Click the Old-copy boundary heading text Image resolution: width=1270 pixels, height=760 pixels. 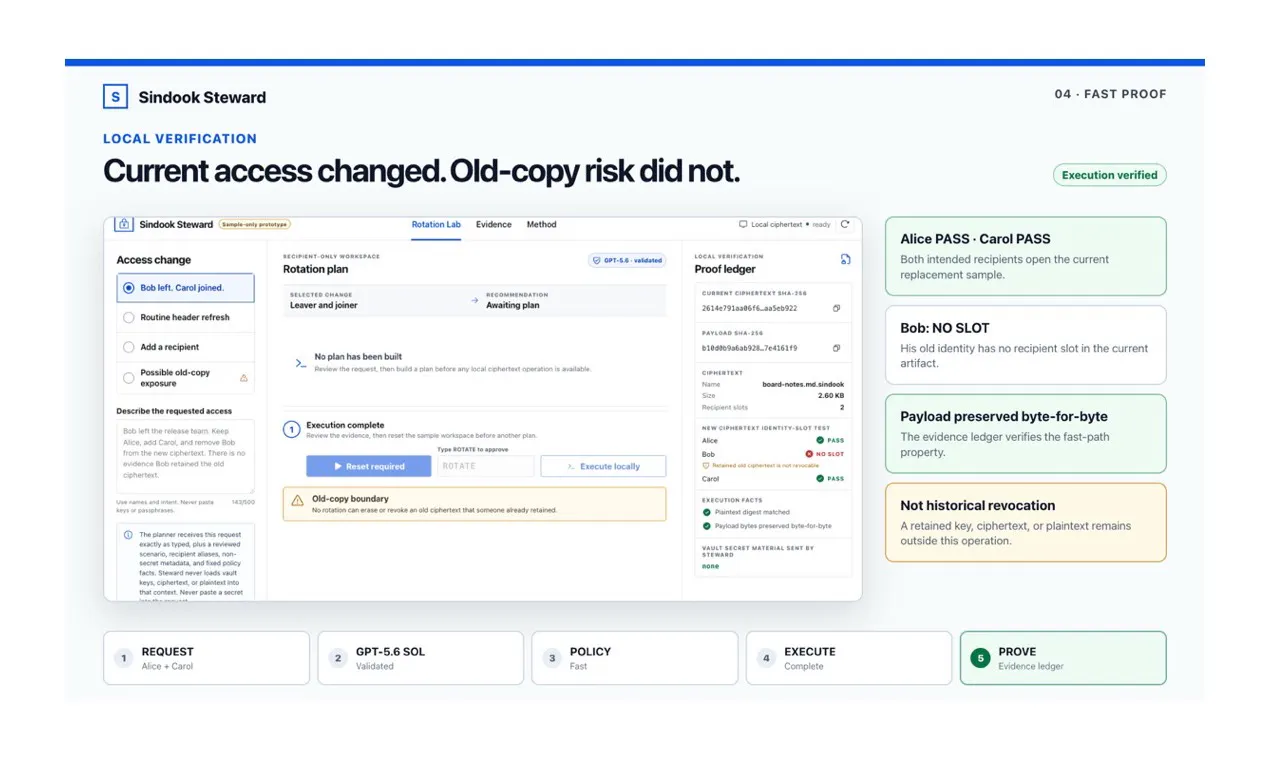[x=350, y=498]
